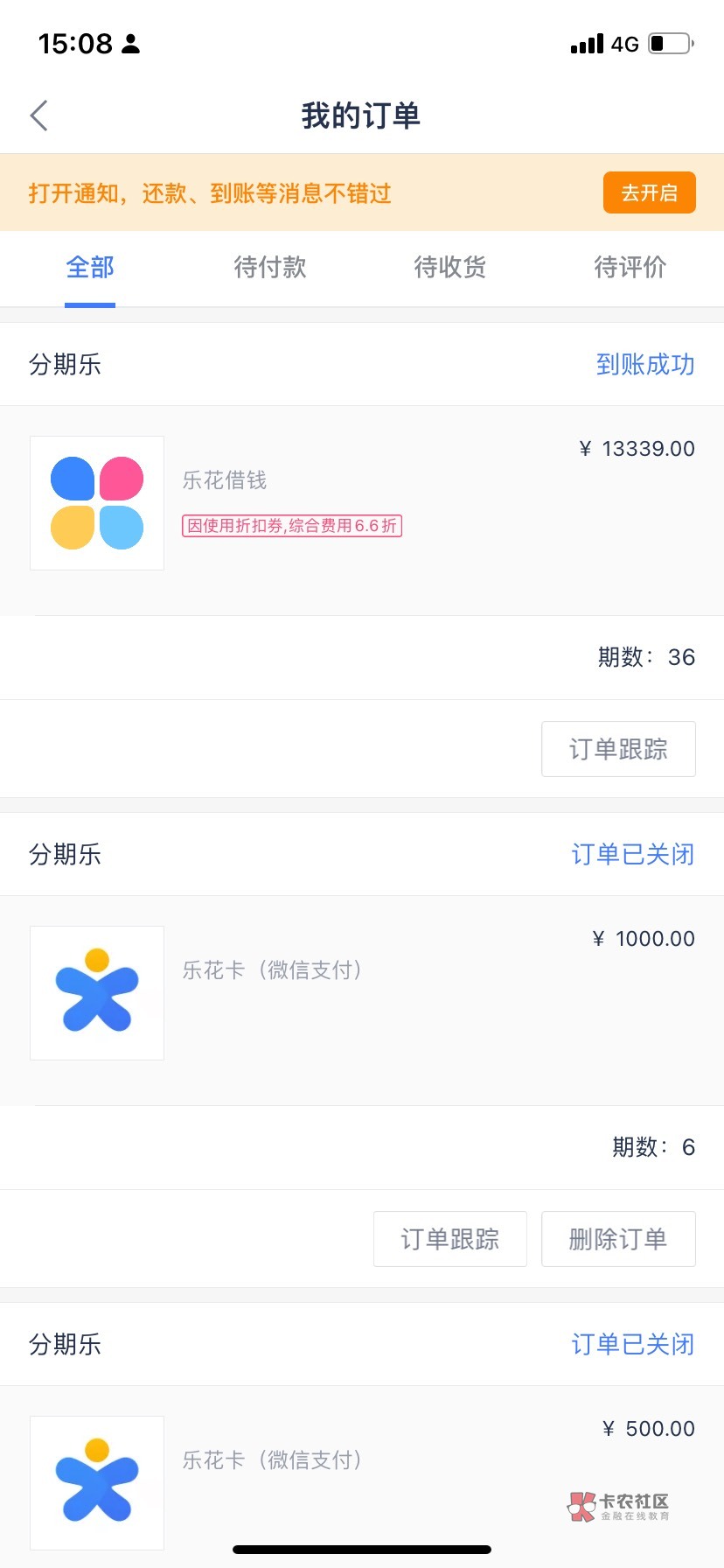Tap the battery icon in status bar
The image size is (724, 1568).
click(671, 44)
